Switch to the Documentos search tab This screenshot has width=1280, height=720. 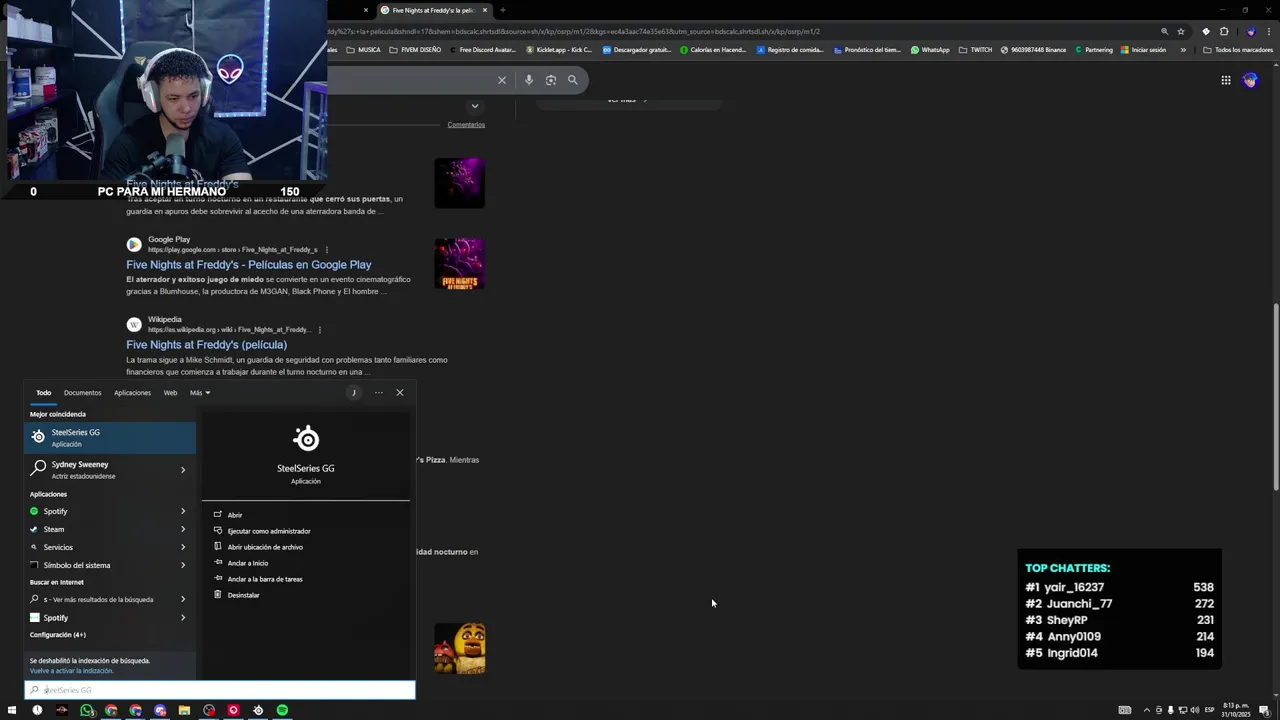tap(82, 393)
